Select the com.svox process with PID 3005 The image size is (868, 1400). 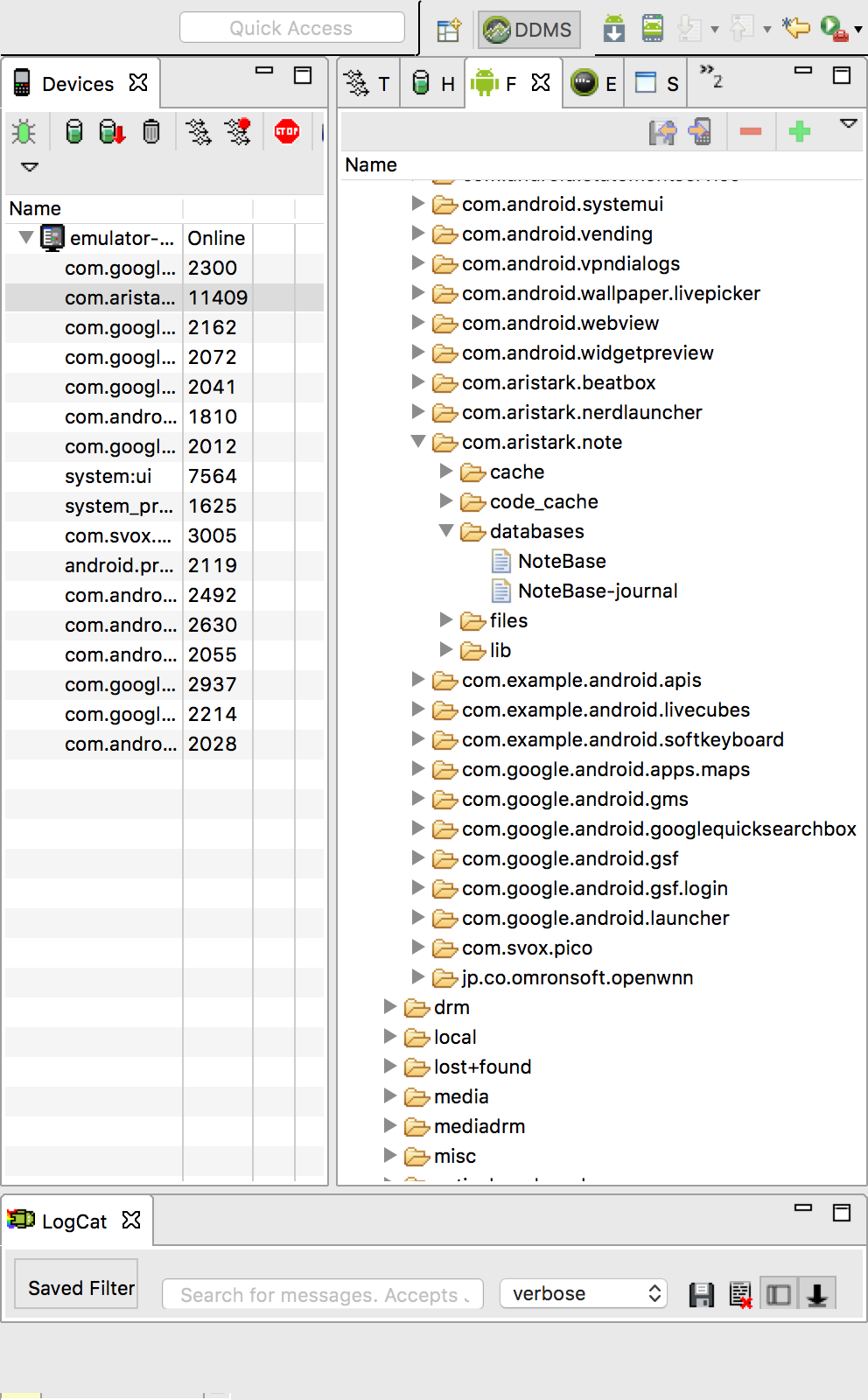click(164, 535)
